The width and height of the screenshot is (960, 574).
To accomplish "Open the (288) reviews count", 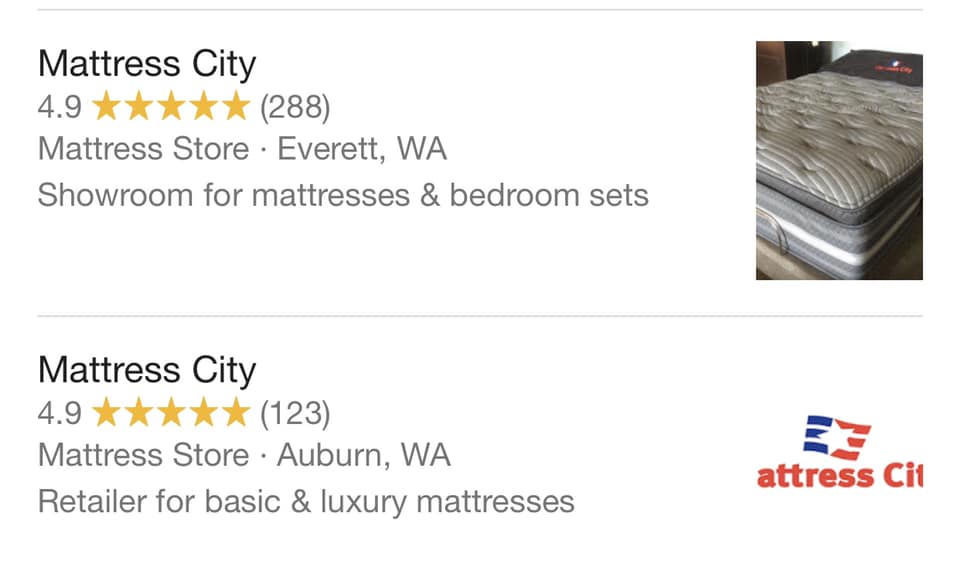I will 295,107.
